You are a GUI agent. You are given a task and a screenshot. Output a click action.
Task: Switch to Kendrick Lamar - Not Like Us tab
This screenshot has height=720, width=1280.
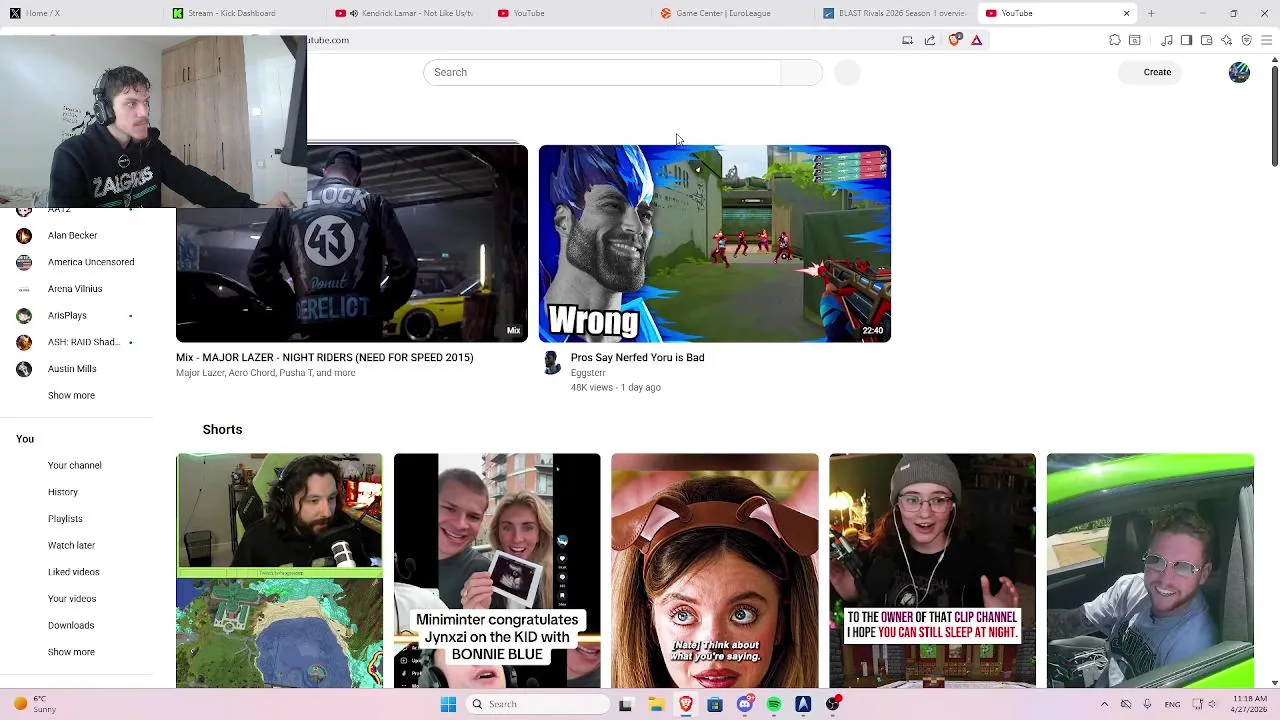pos(405,13)
